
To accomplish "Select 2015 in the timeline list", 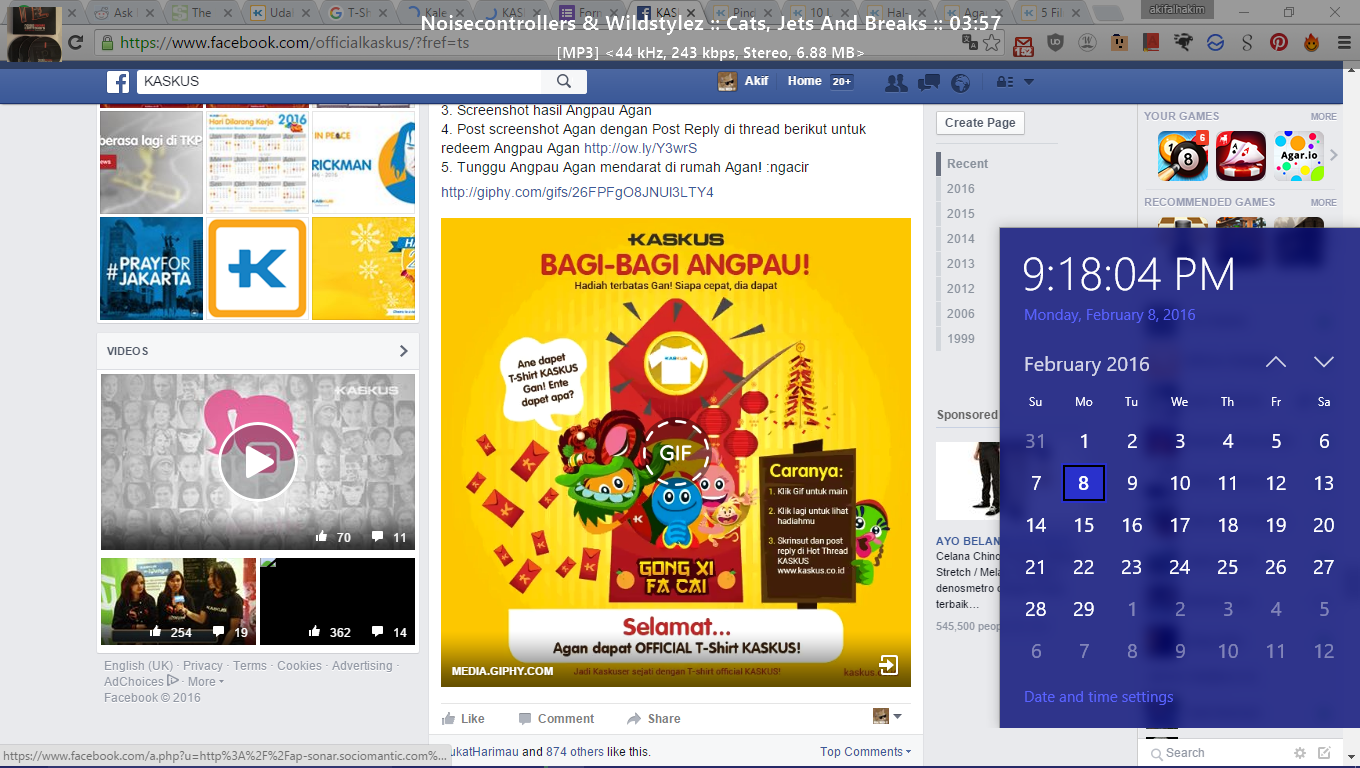I will [961, 214].
